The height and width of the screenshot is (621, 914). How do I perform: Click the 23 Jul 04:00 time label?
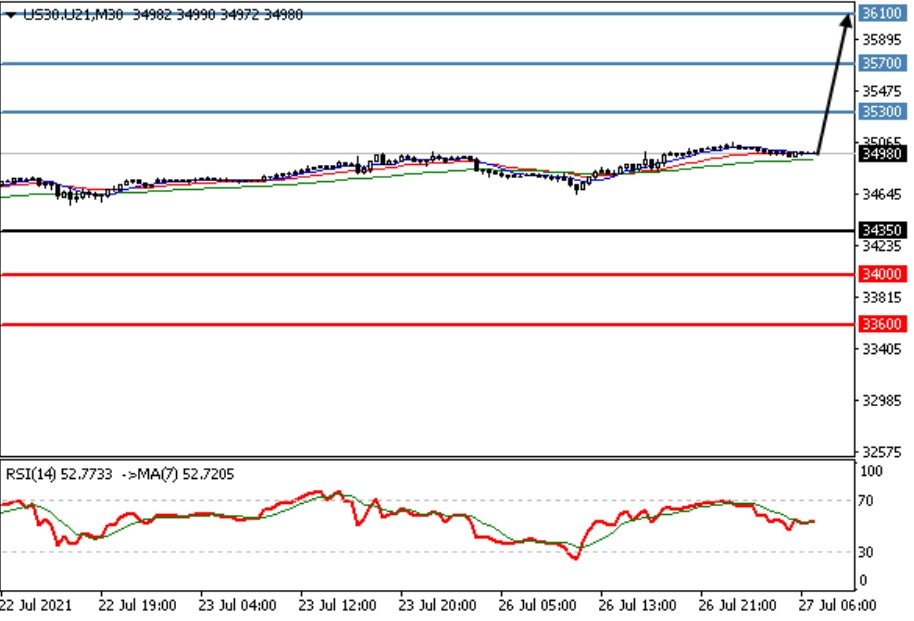pos(237,605)
